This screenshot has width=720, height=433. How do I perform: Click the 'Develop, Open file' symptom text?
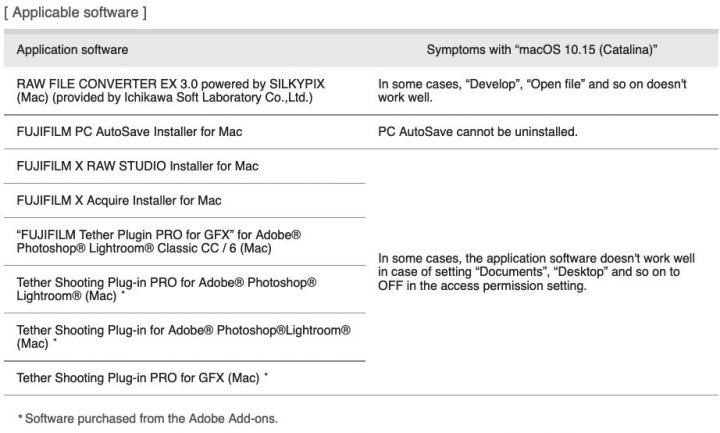[533, 90]
